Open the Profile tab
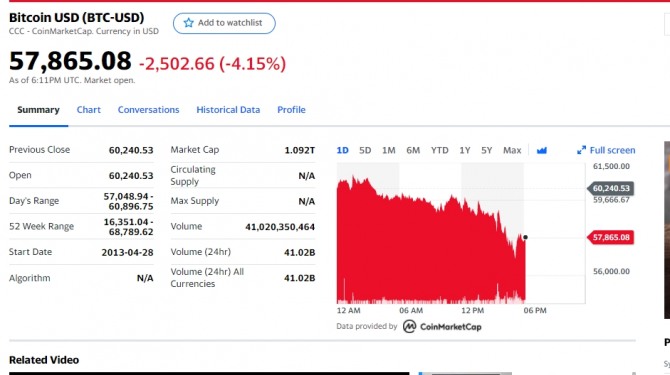 pos(291,110)
